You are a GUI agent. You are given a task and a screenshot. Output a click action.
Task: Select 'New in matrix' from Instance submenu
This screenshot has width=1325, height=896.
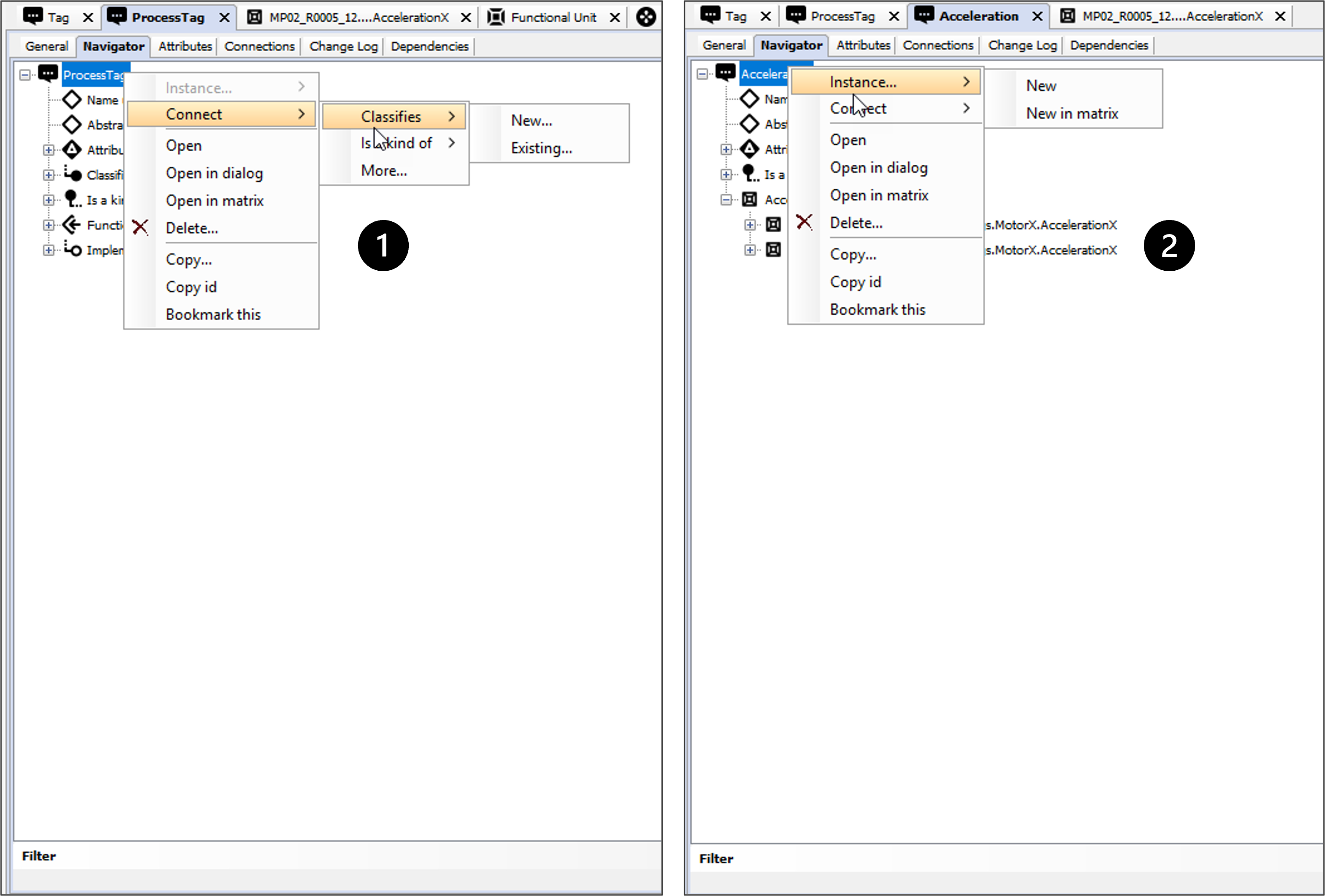[x=1072, y=114]
